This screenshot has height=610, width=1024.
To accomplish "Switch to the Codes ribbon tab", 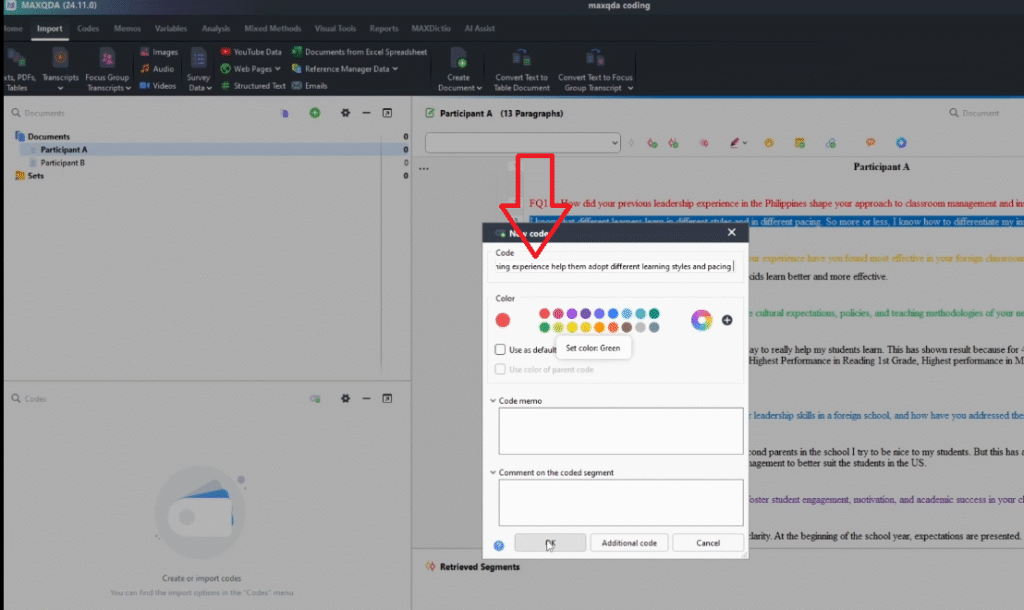I will (x=88, y=29).
